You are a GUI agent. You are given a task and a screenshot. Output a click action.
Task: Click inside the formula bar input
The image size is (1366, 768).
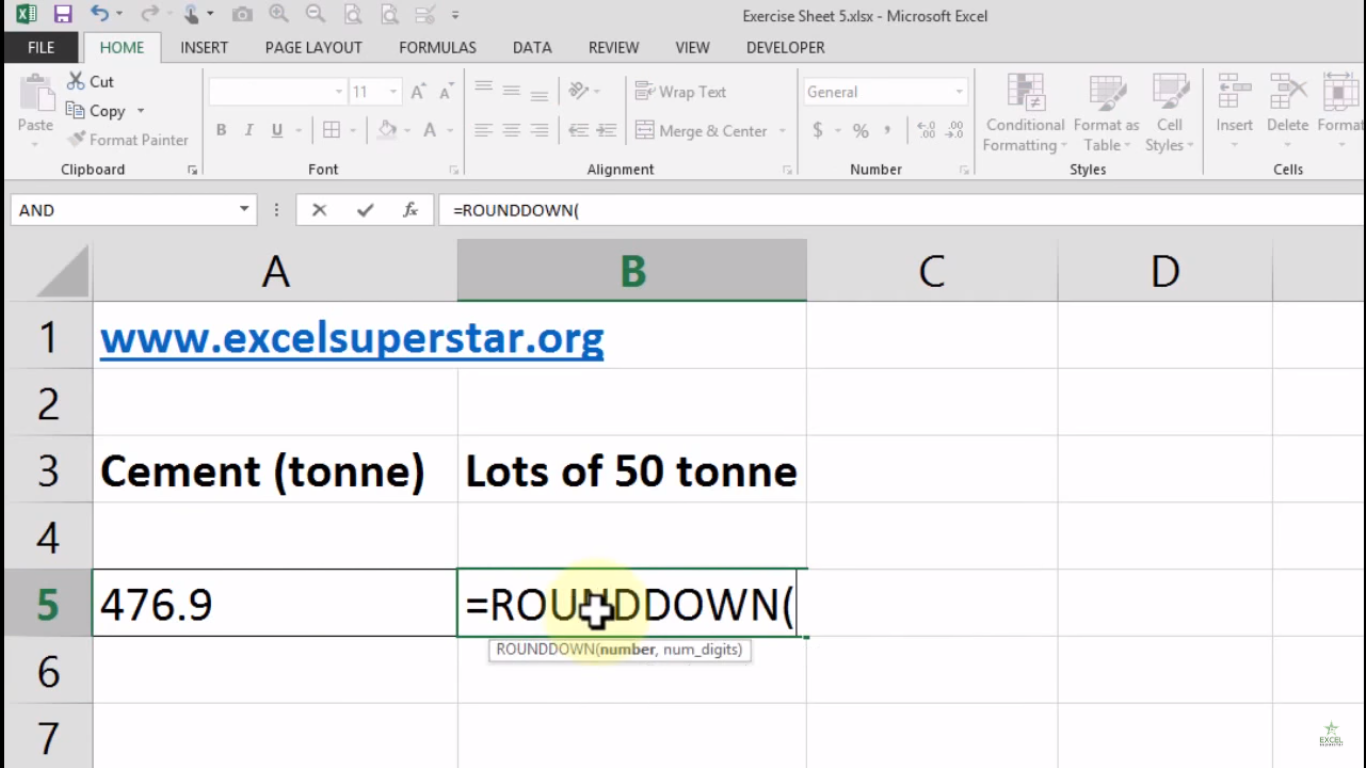coord(900,210)
